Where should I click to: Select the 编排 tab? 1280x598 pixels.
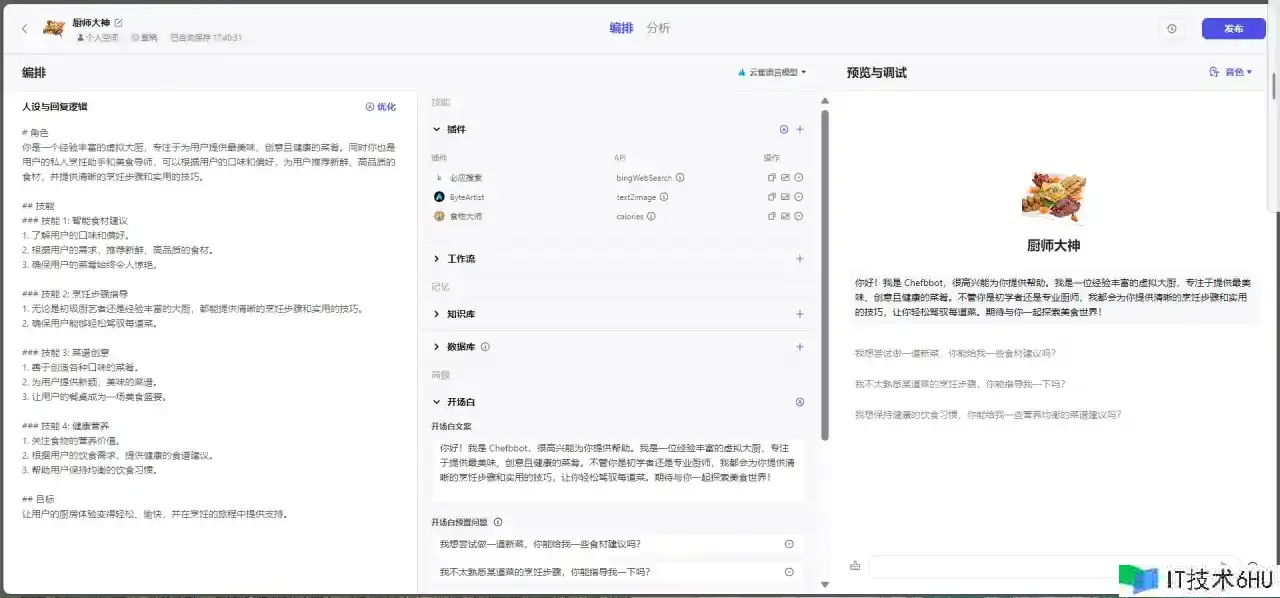point(621,28)
